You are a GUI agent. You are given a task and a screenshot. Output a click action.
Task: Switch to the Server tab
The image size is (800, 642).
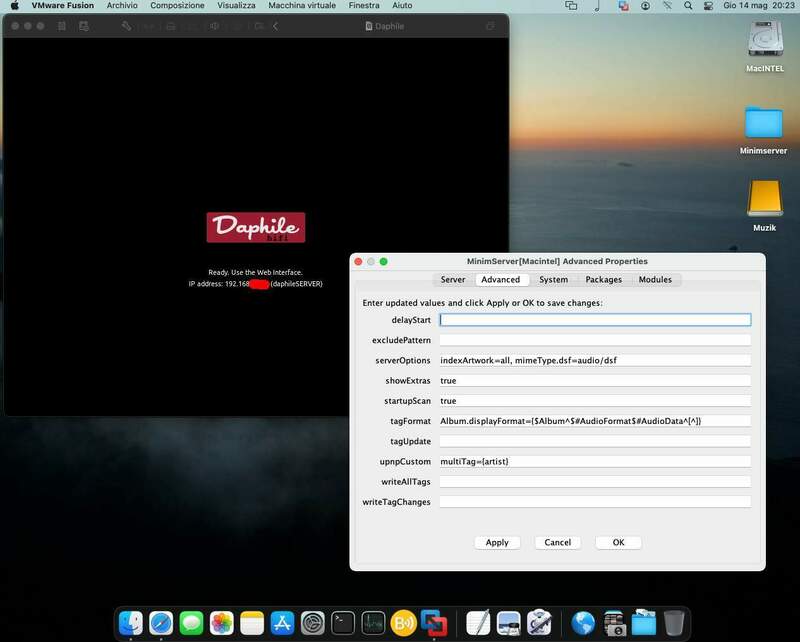click(453, 280)
